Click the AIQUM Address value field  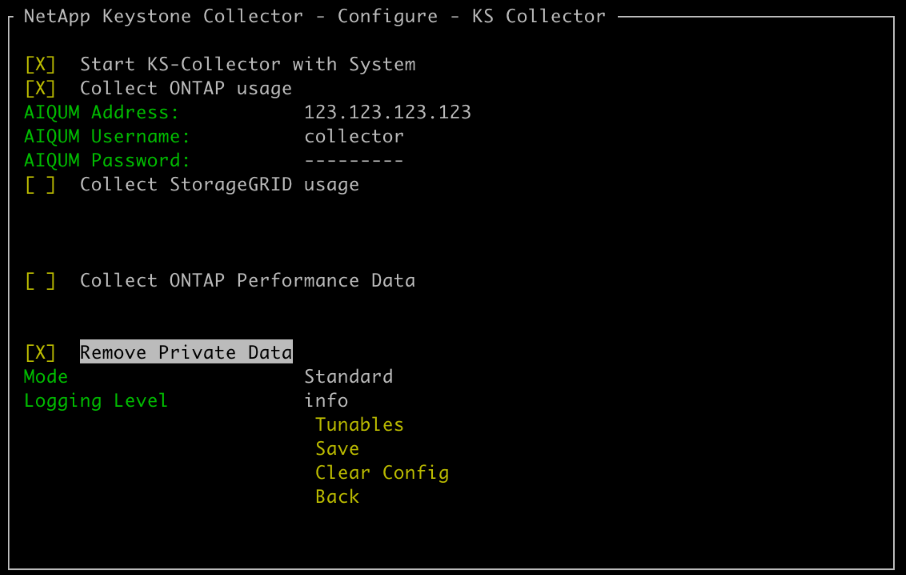[387, 113]
